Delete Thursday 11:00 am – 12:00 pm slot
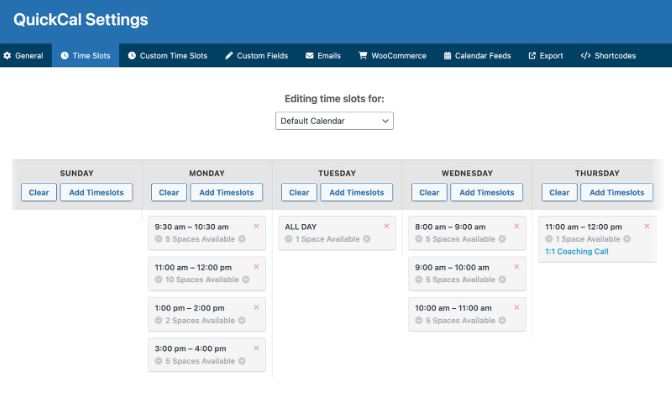Screen dimensions: 672x410 pyautogui.click(x=647, y=226)
